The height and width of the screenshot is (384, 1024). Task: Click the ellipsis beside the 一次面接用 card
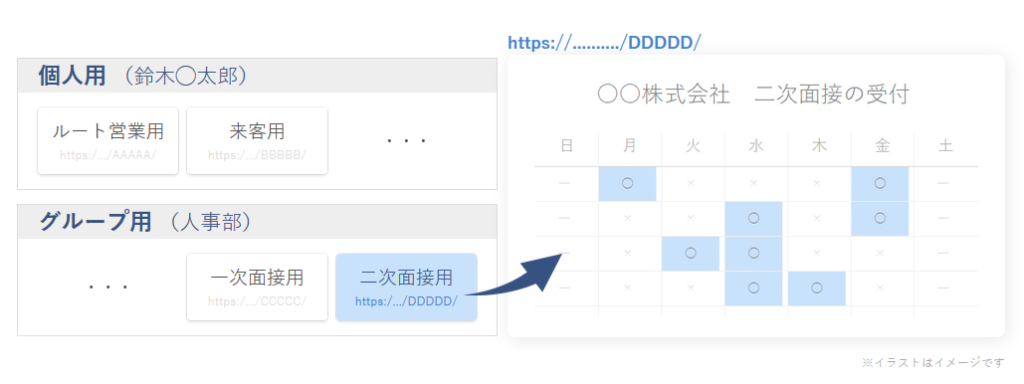click(108, 287)
